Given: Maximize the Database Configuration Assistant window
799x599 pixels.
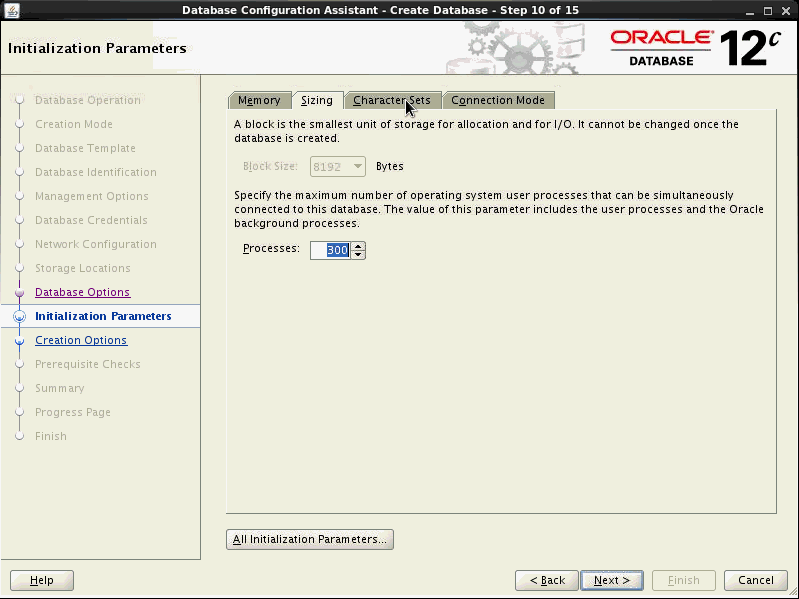Looking at the screenshot, I should click(x=768, y=11).
